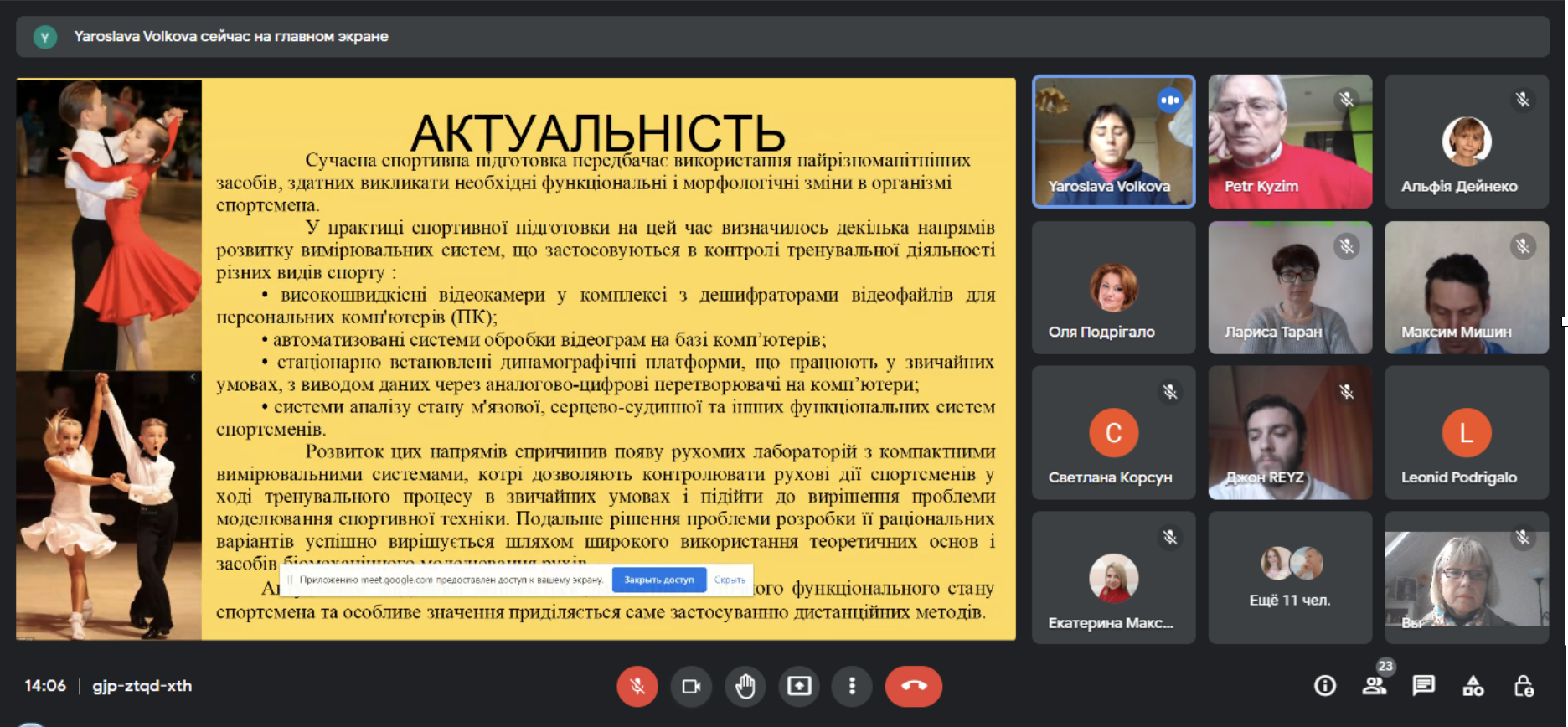Click the orange C avatar of Светлана Корсун

1114,433
